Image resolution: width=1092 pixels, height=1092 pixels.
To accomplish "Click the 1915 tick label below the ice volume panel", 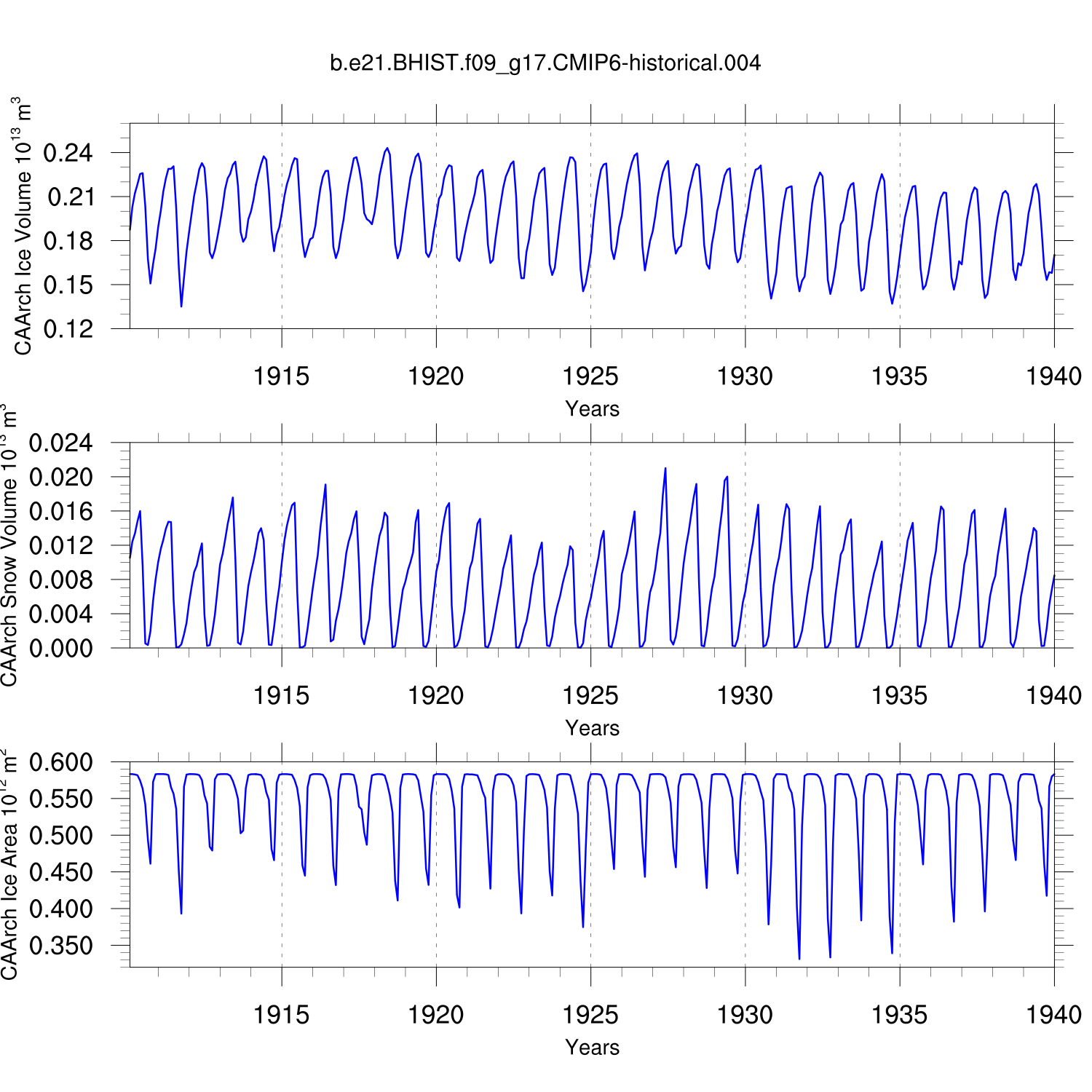I will 281,376.
